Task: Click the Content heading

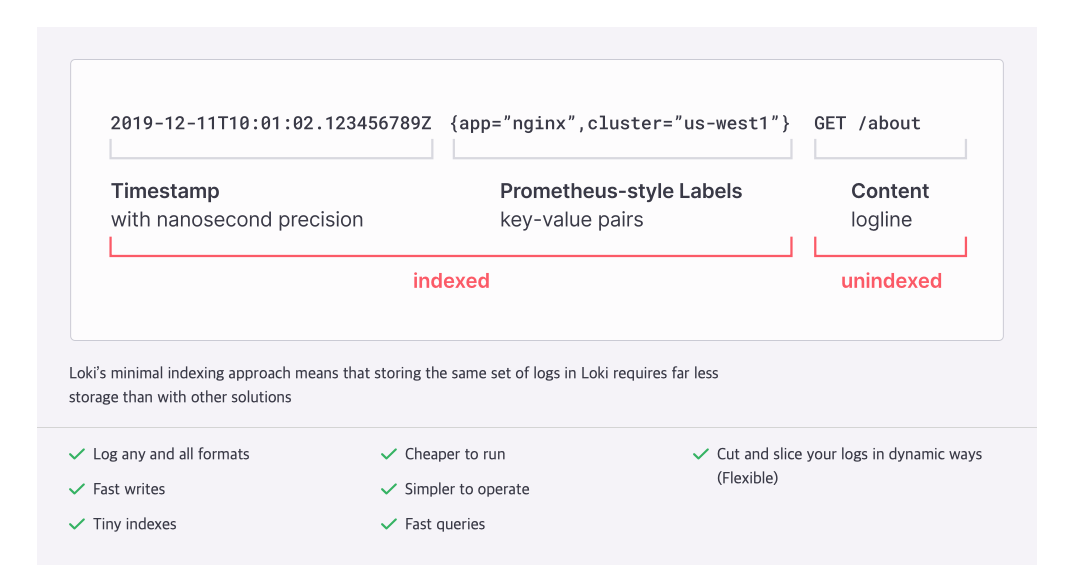Action: point(890,191)
